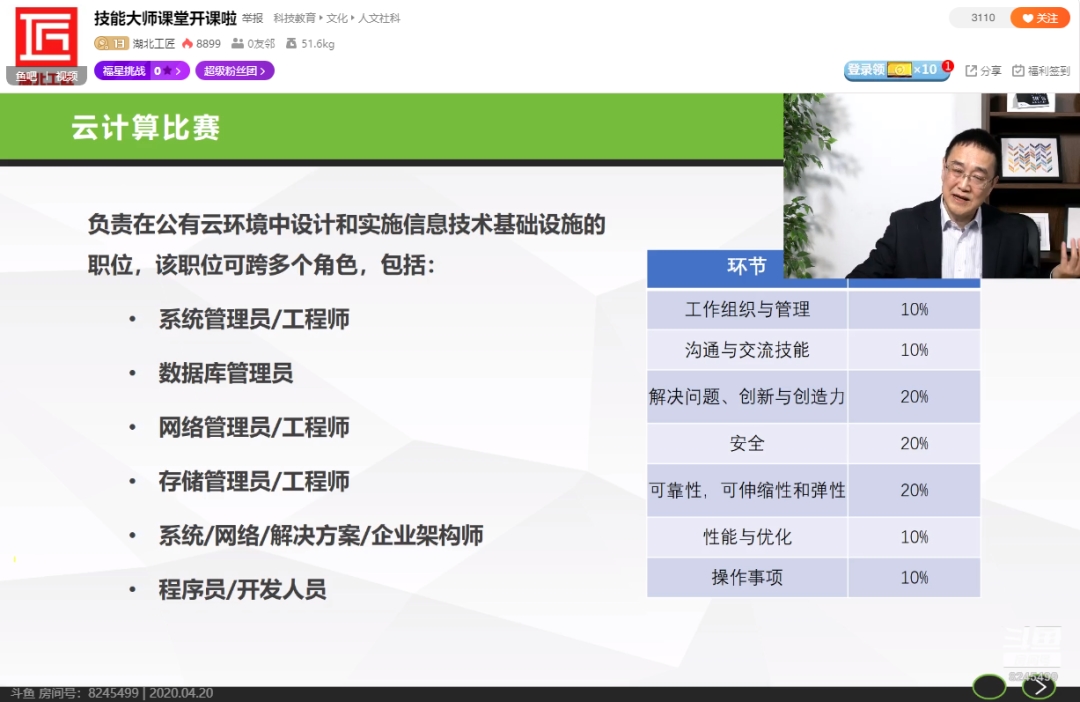Expand the 福星挑战 challenge badge

tap(140, 71)
